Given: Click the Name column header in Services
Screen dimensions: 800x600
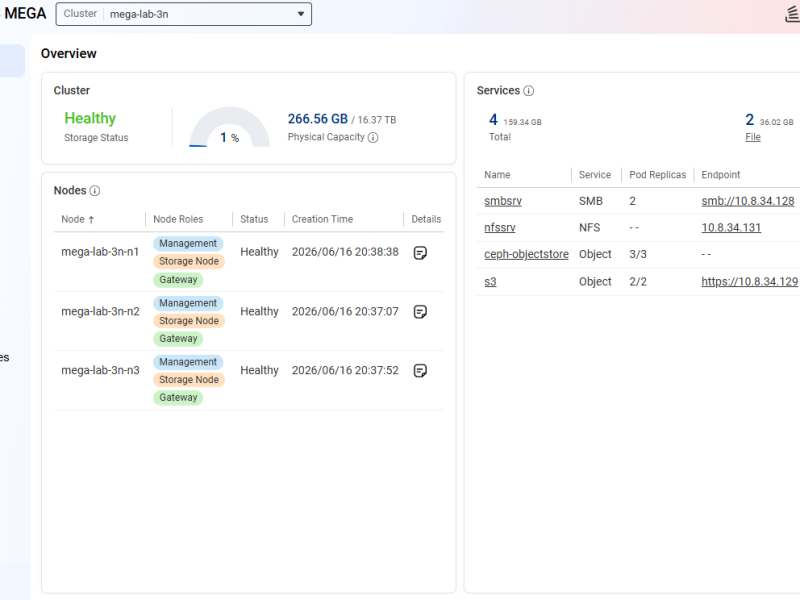Looking at the screenshot, I should click(497, 175).
